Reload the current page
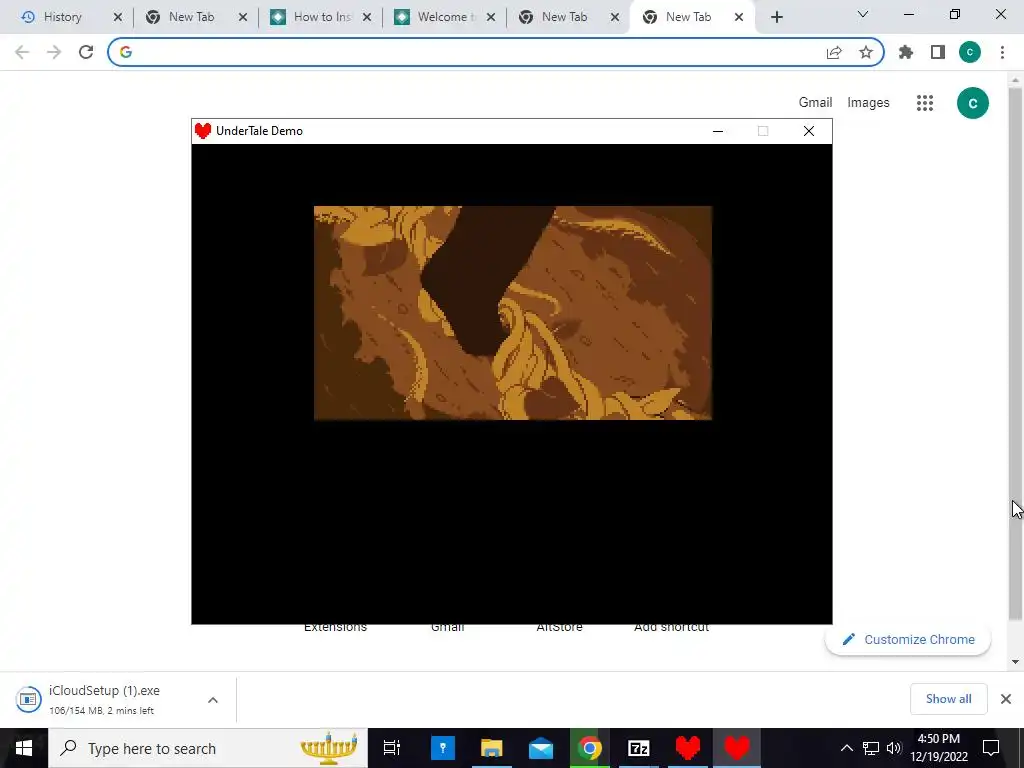1024x768 pixels. click(x=86, y=52)
